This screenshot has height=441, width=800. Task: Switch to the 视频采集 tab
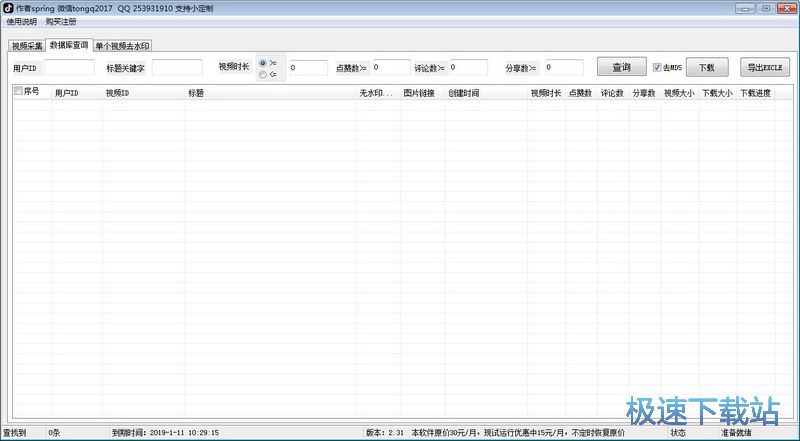click(27, 45)
